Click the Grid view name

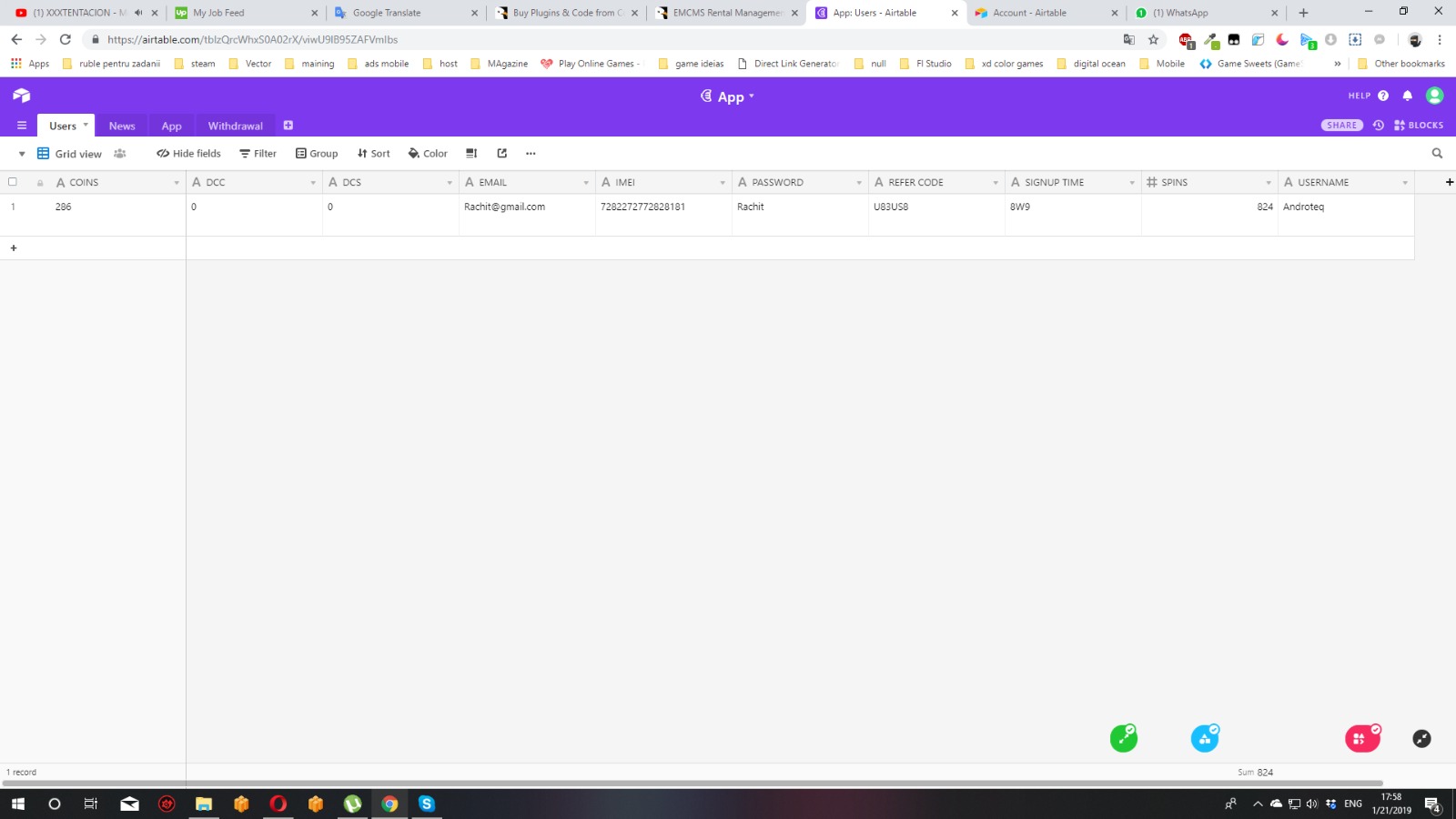(78, 154)
